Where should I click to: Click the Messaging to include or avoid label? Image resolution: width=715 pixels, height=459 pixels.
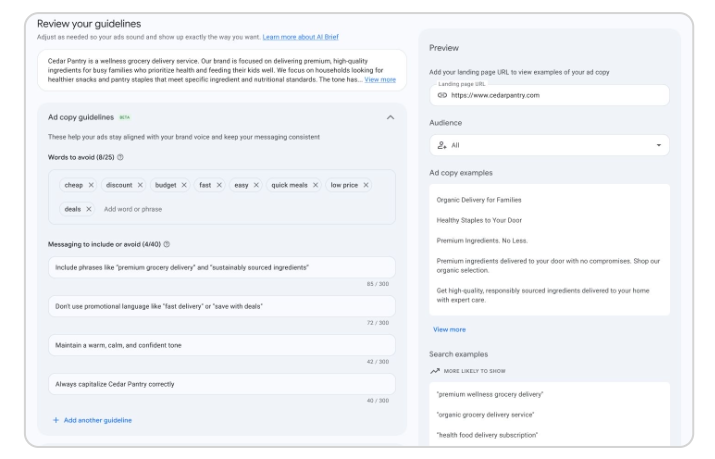click(104, 244)
